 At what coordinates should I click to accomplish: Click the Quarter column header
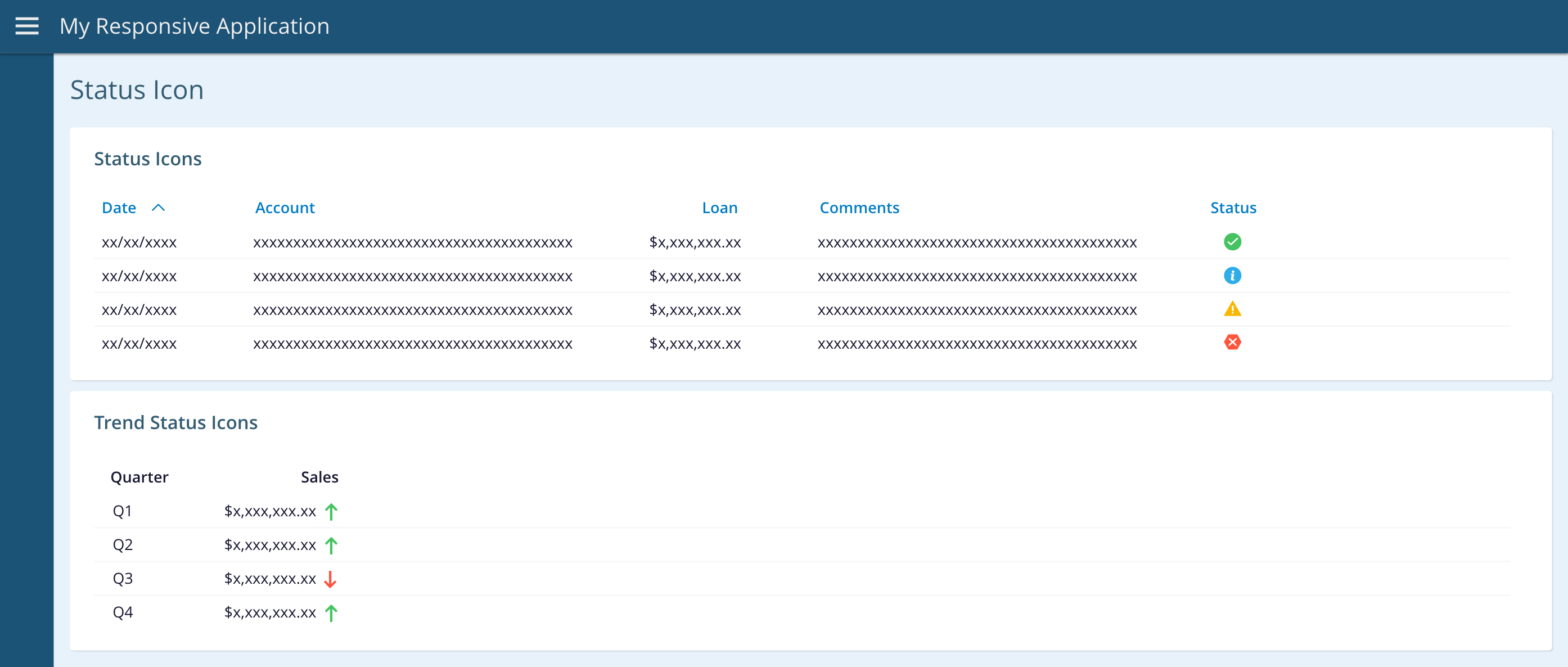(x=139, y=477)
